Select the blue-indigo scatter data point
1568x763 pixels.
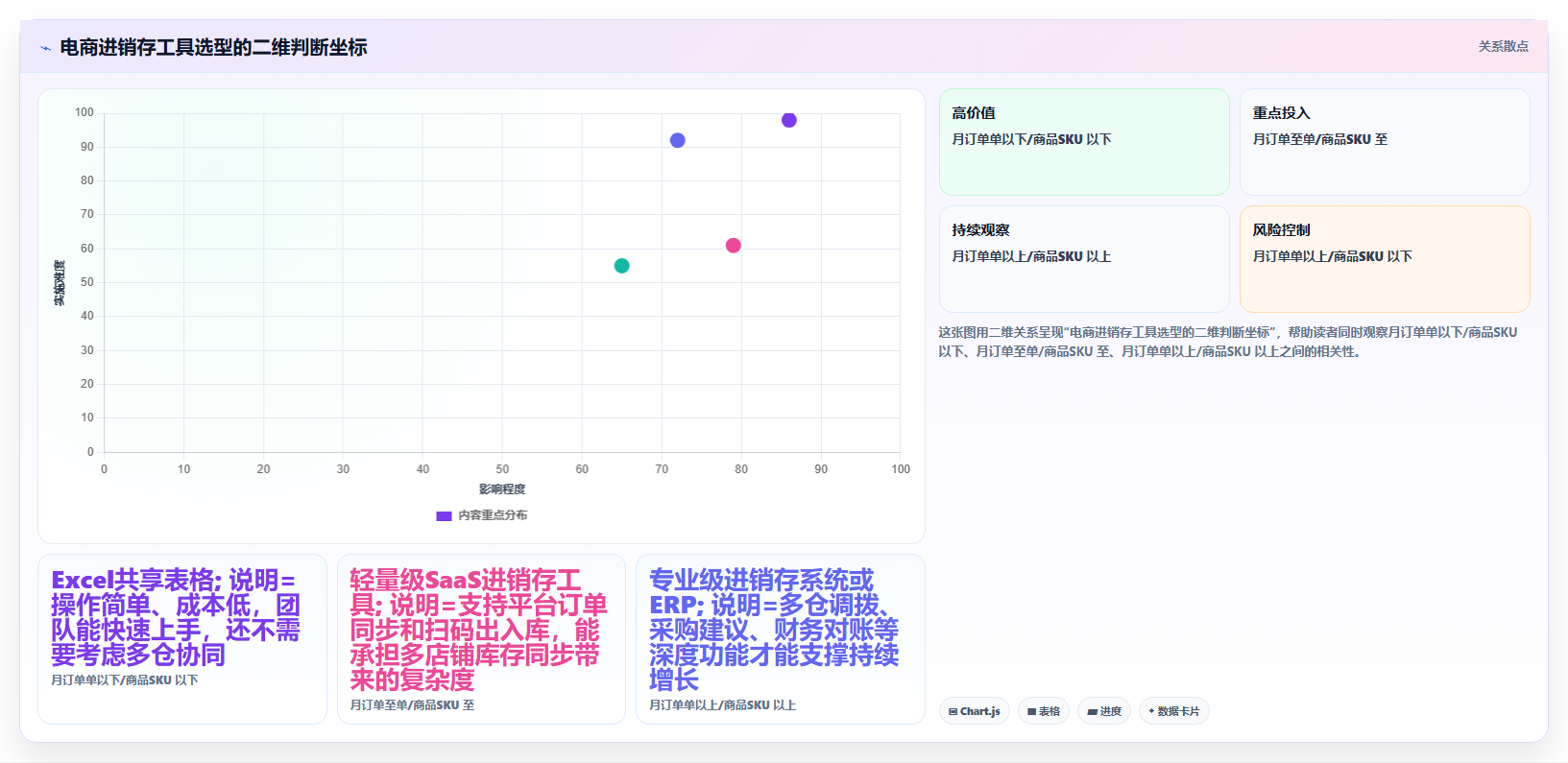tap(678, 140)
